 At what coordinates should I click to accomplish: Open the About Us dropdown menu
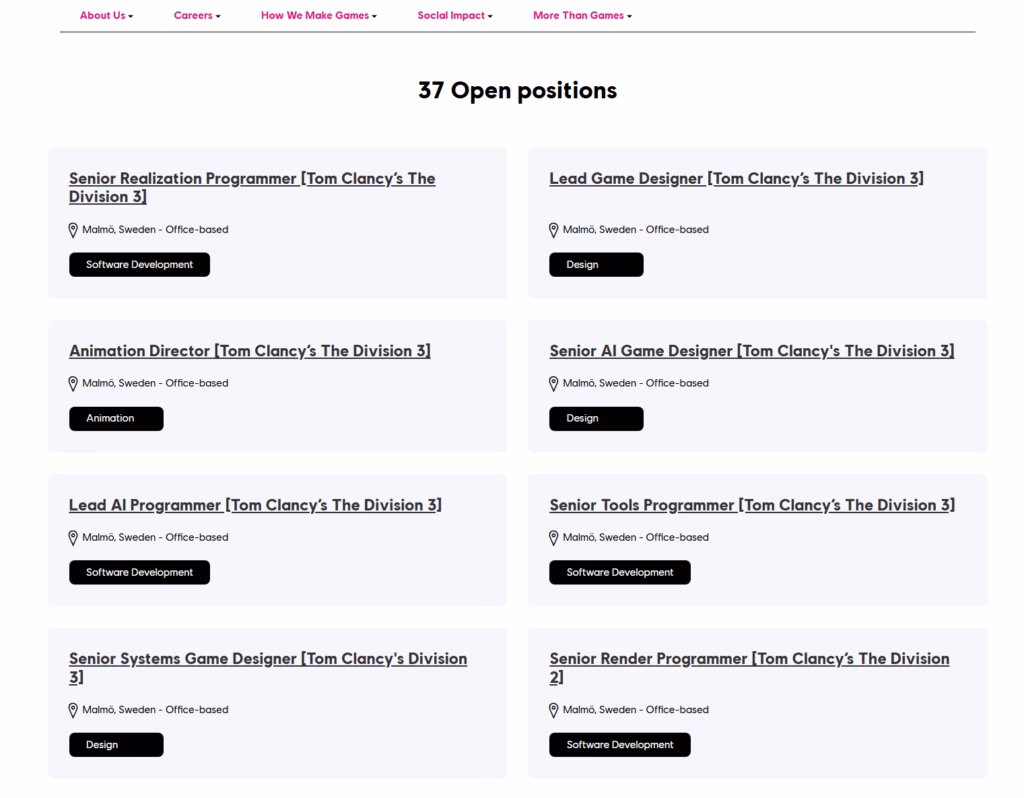tap(106, 15)
